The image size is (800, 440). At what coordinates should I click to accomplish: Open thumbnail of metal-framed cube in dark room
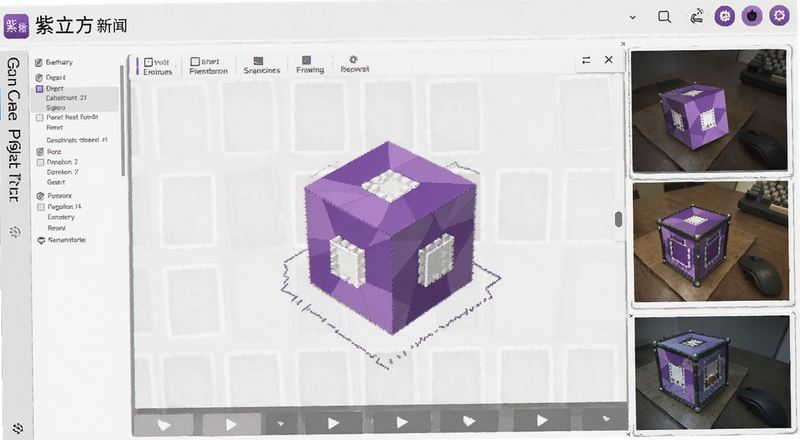[x=712, y=372]
